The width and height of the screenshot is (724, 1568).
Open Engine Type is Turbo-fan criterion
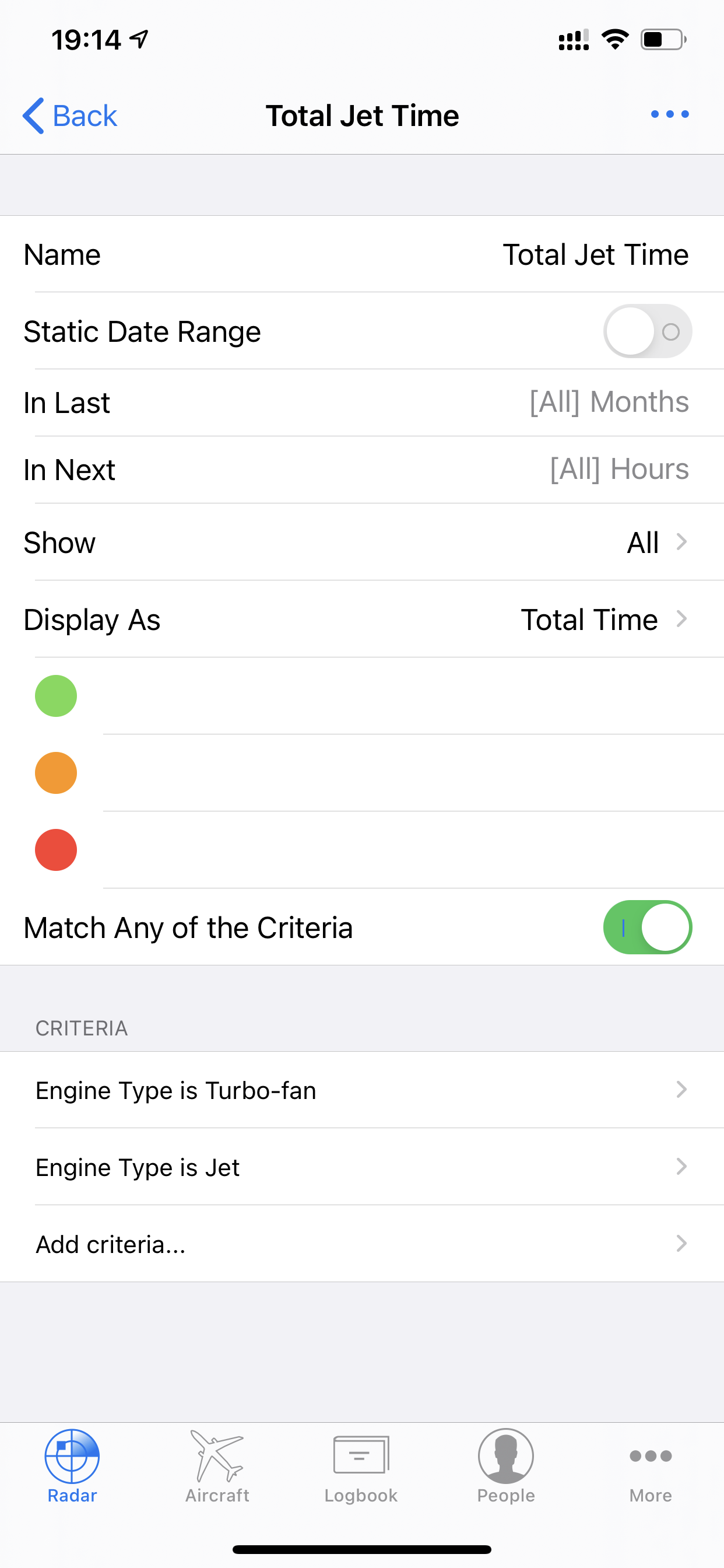tap(362, 1090)
